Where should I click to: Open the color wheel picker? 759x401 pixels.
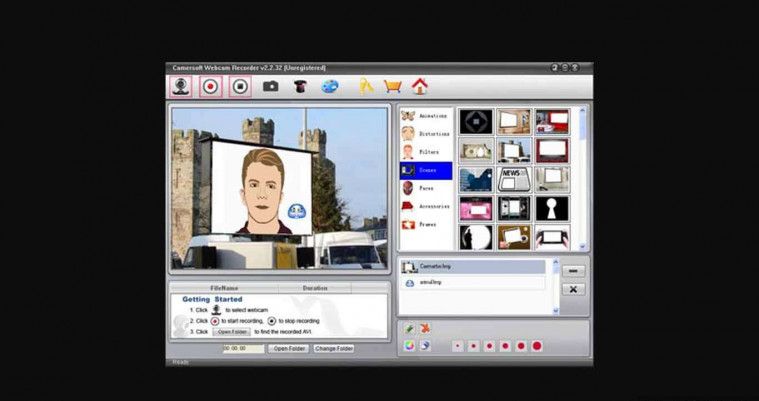click(x=410, y=346)
